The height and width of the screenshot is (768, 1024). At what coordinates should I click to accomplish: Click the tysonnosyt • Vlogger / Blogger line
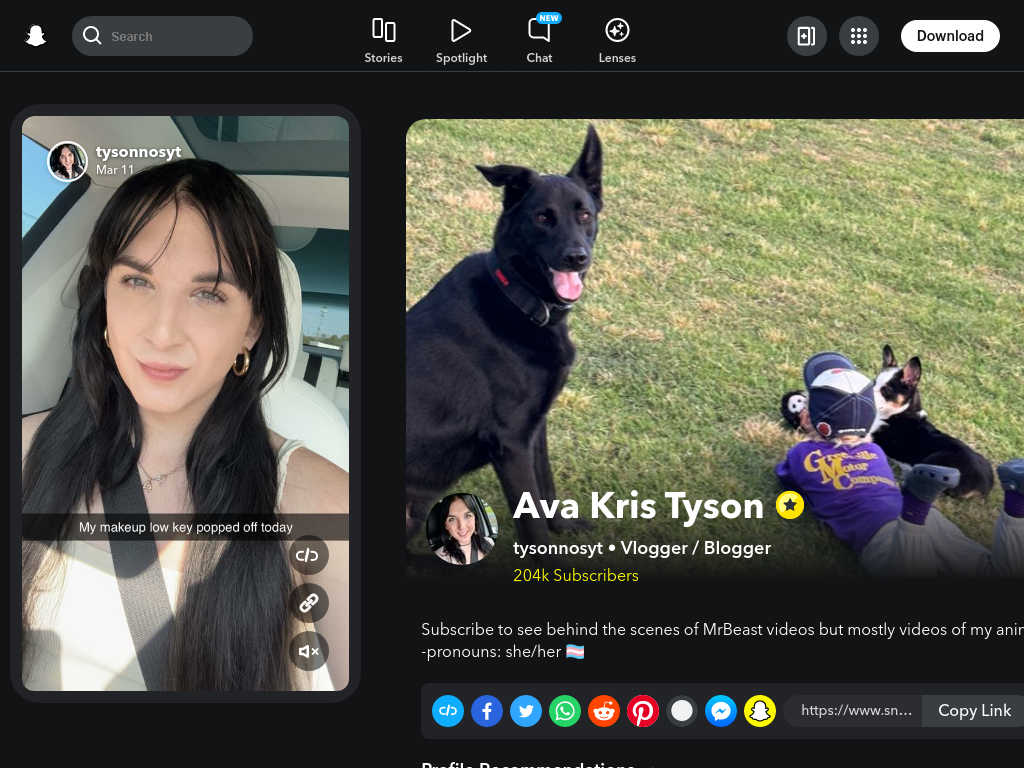click(642, 548)
